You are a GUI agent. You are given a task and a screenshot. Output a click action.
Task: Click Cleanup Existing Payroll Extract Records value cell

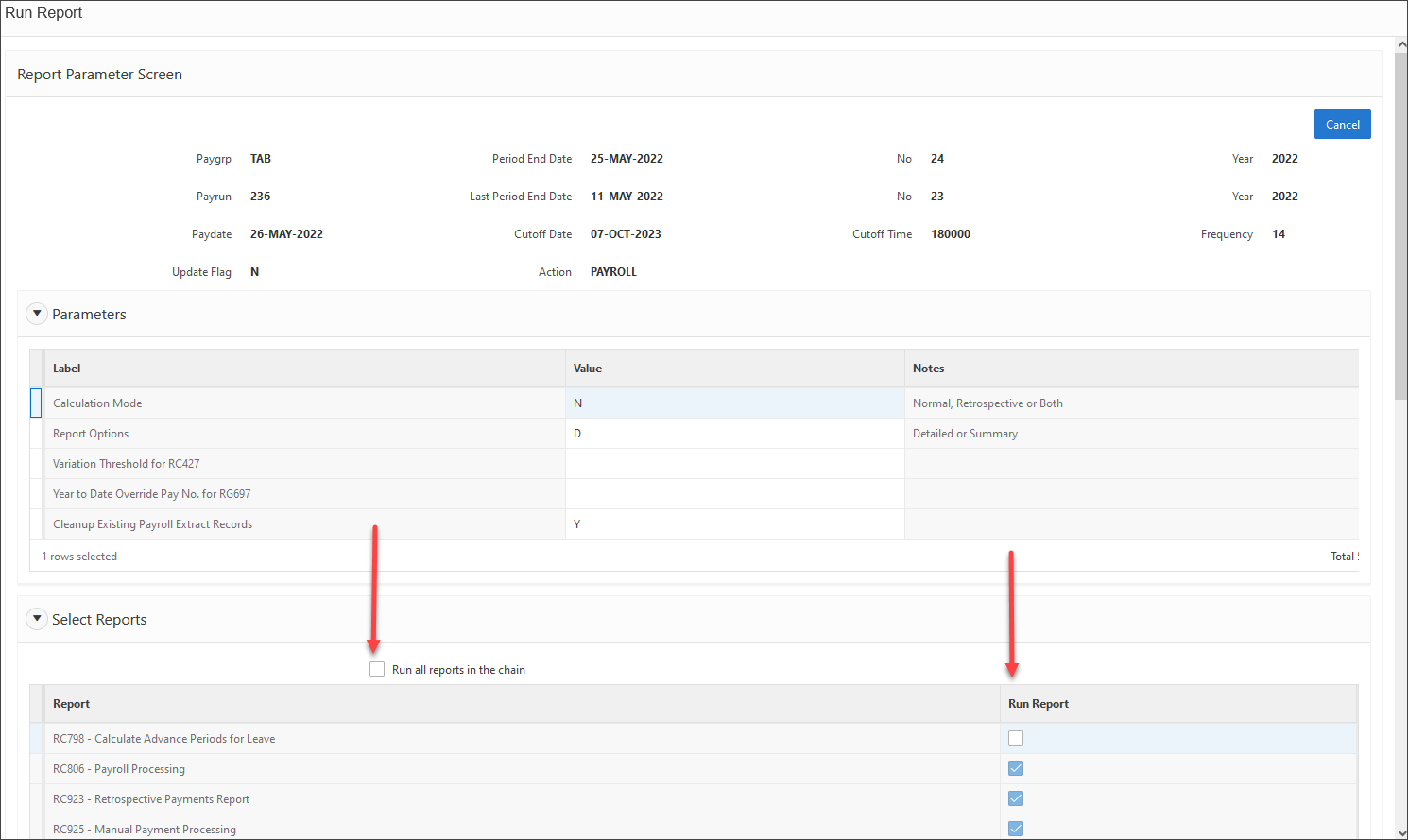(734, 524)
